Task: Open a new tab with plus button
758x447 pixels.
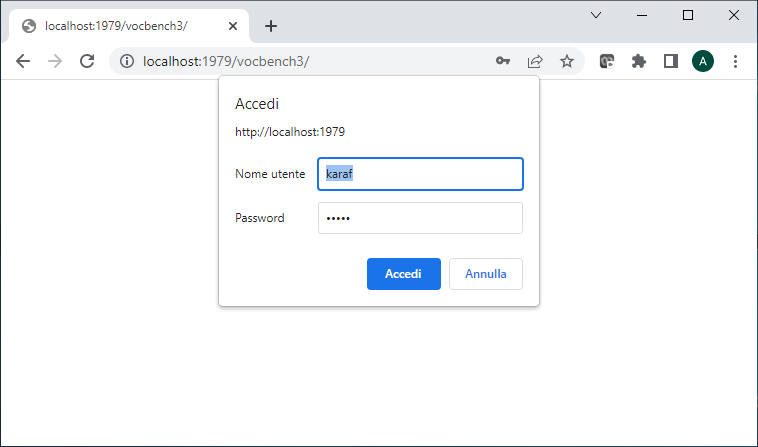Action: (271, 26)
